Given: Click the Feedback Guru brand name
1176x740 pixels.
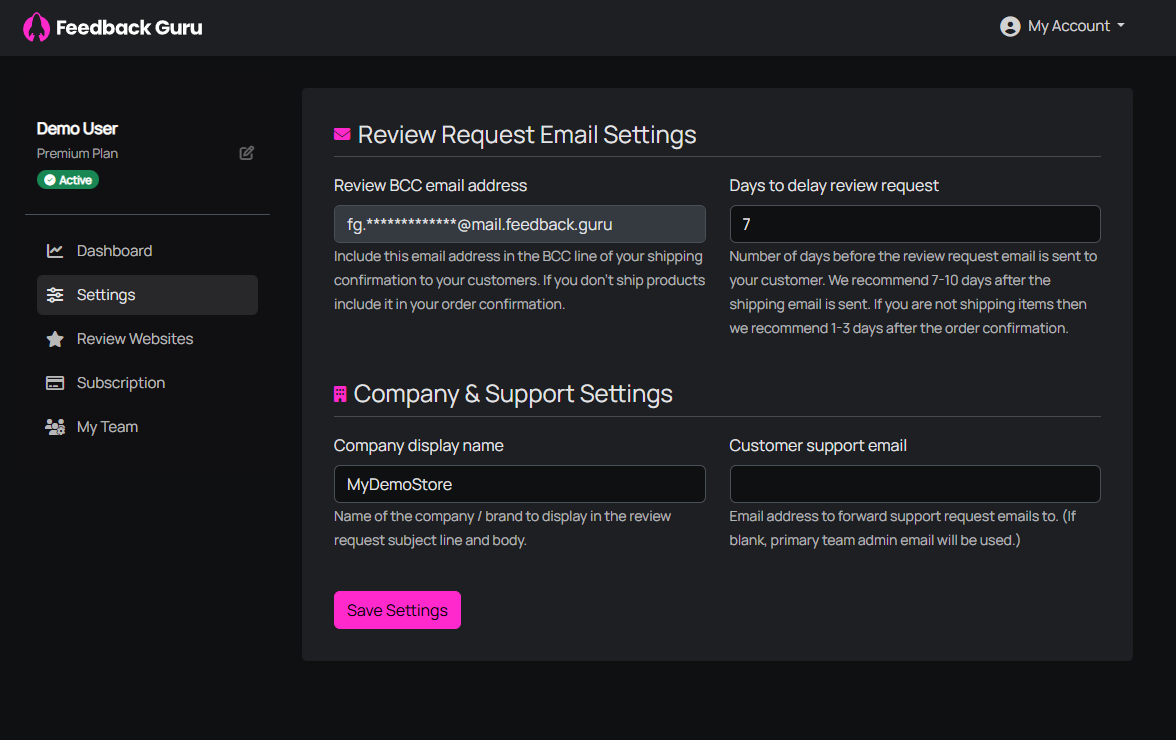Looking at the screenshot, I should pyautogui.click(x=129, y=28).
